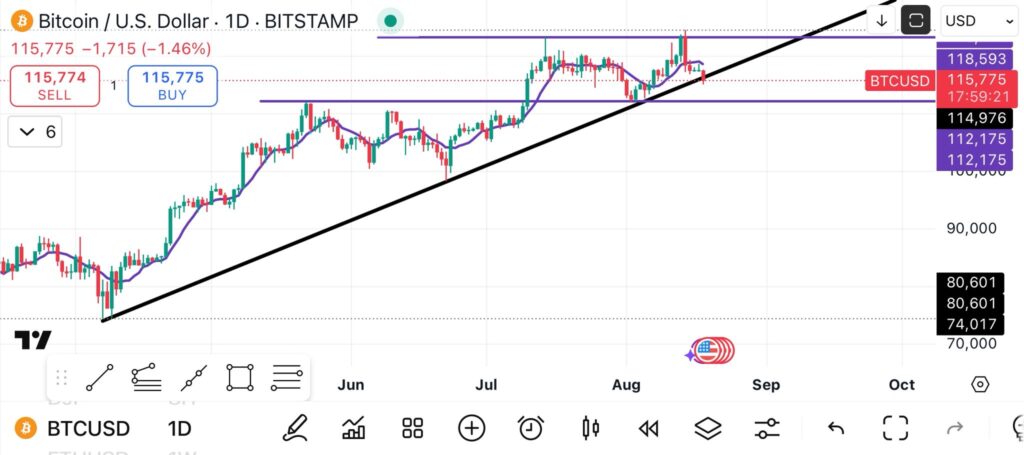Open the layers object tree
Viewport: 1024px width, 455px height.
[x=708, y=428]
